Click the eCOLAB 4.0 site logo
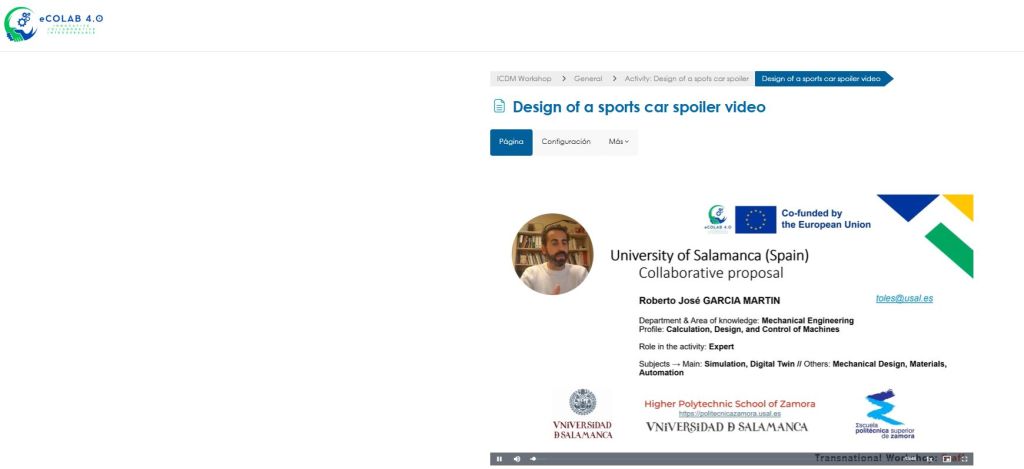 click(54, 24)
